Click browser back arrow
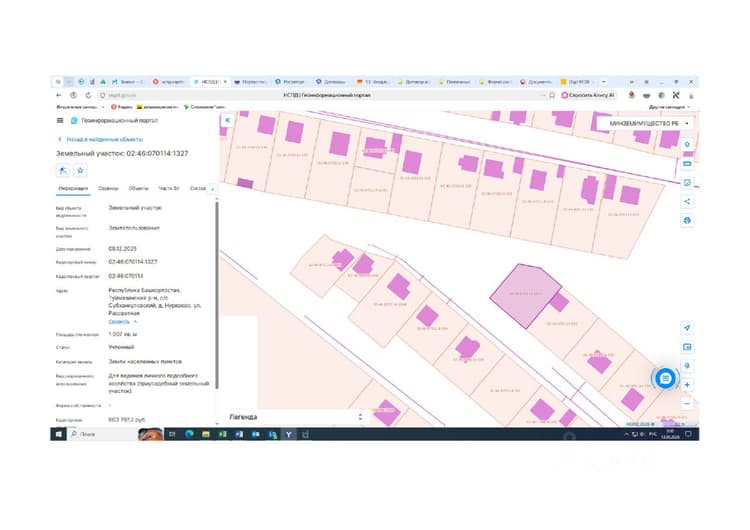Image resolution: width=750 pixels, height=530 pixels. click(59, 95)
